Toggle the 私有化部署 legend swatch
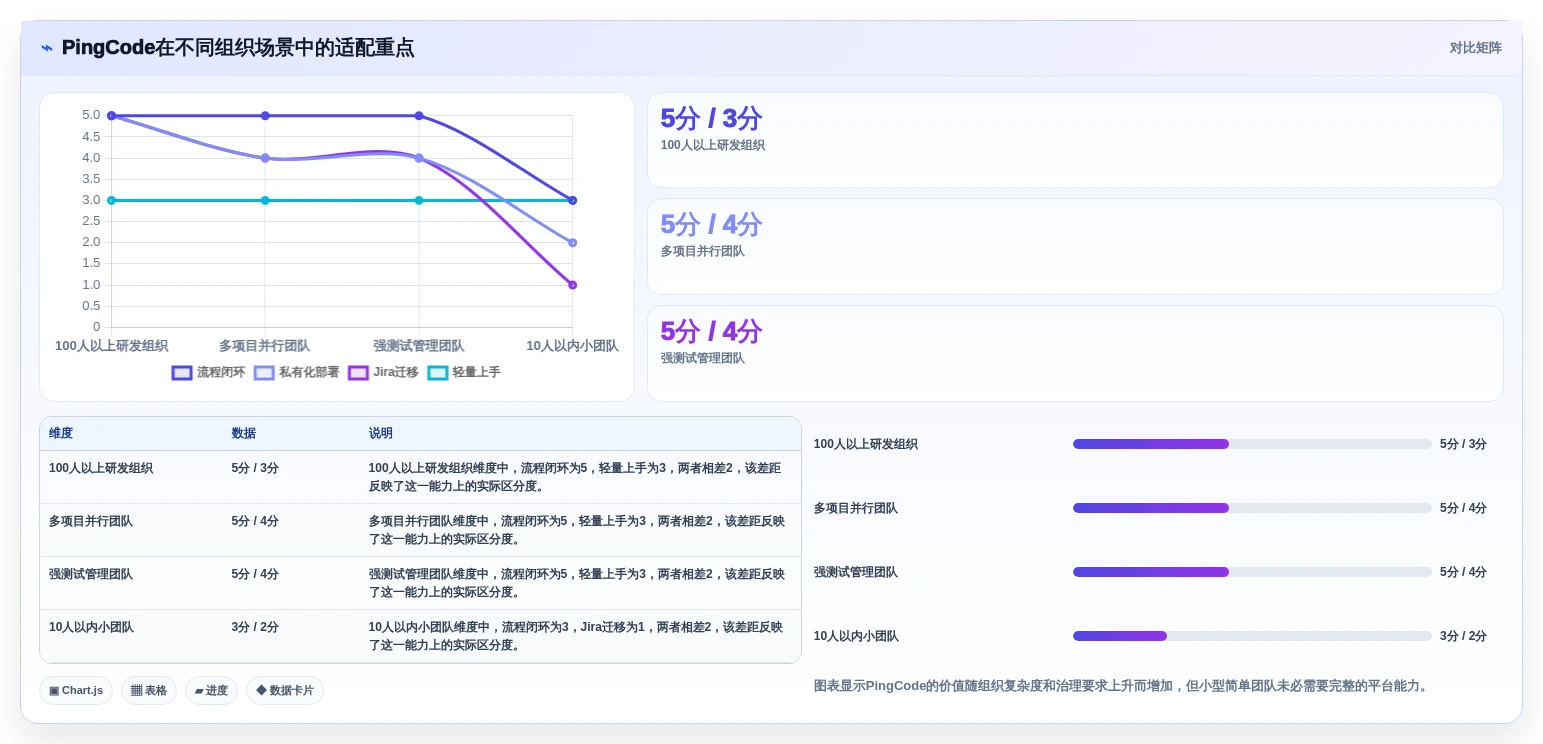This screenshot has height=744, width=1543. click(x=264, y=373)
